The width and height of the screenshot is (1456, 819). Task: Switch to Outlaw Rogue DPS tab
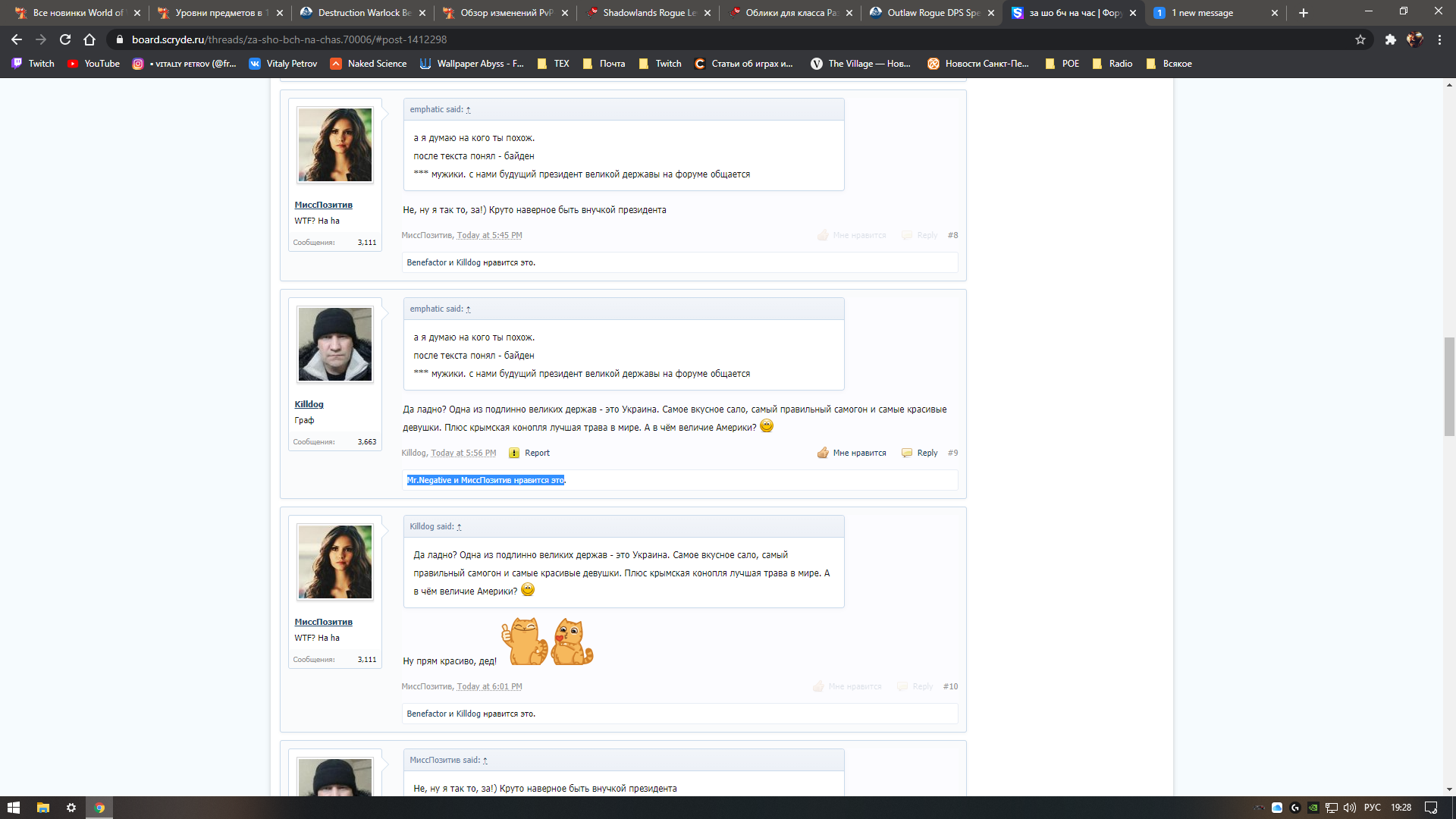(x=933, y=13)
